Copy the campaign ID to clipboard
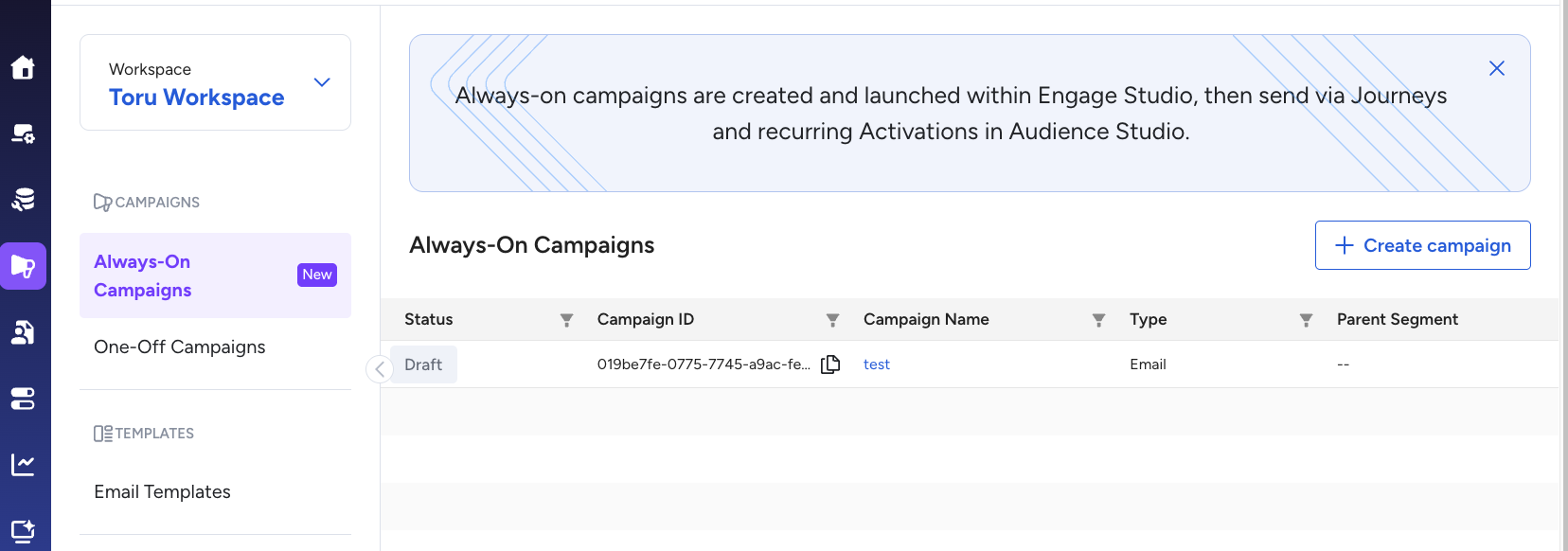Viewport: 1568px width, 551px height. click(x=830, y=364)
